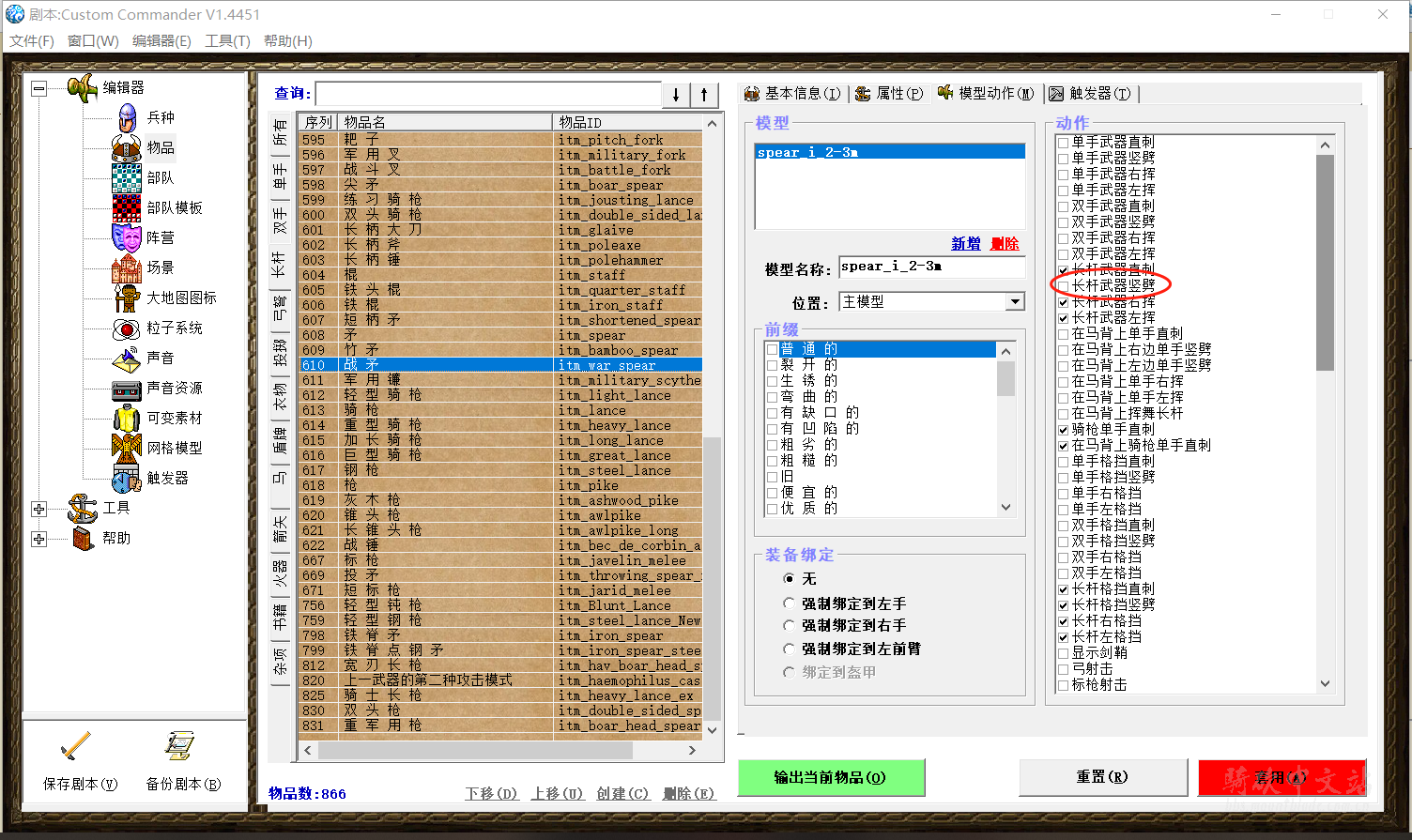Select the 物品 helmet icon in tree

pyautogui.click(x=127, y=147)
